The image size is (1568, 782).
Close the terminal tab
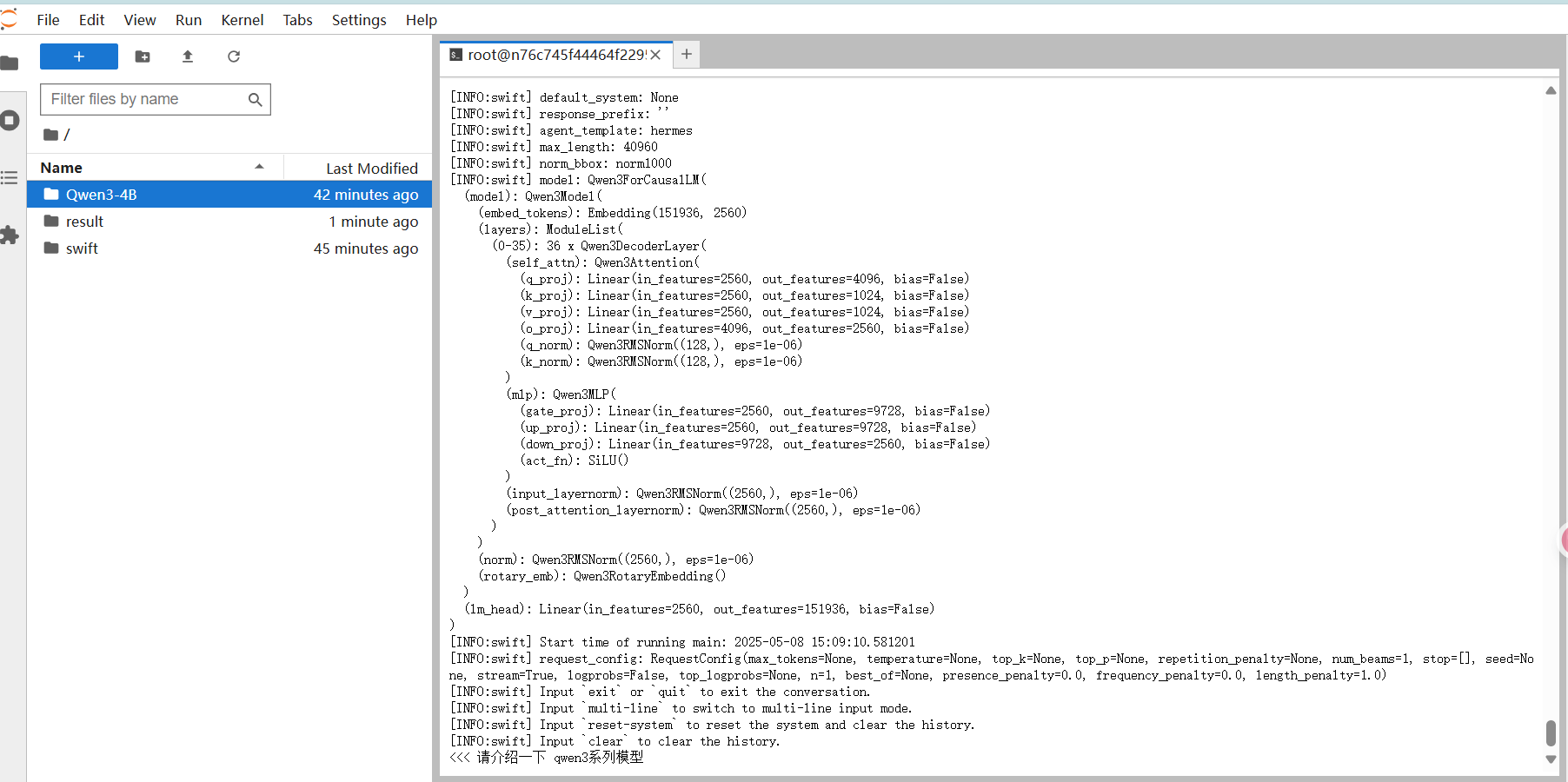655,55
